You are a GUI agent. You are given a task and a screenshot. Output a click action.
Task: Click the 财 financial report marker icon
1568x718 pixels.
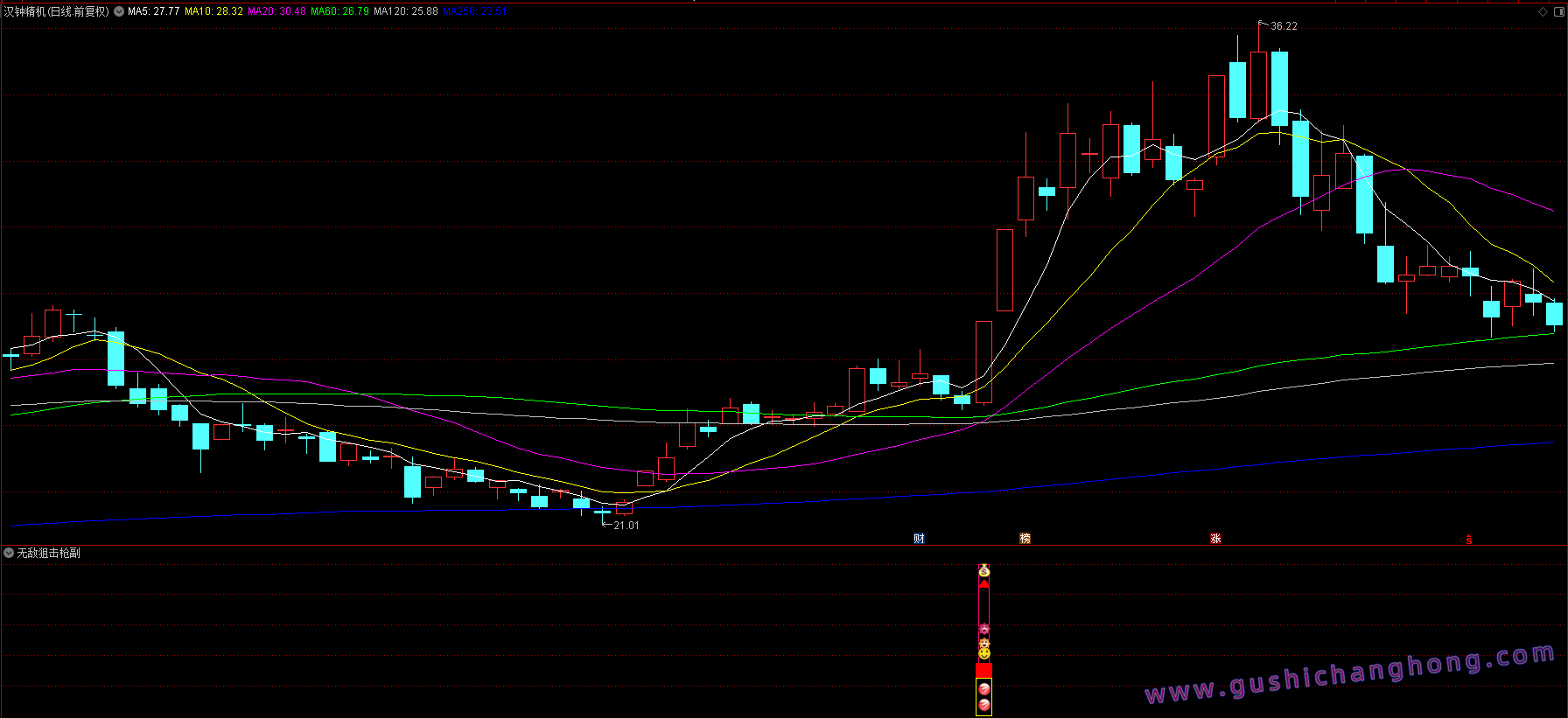tap(919, 539)
